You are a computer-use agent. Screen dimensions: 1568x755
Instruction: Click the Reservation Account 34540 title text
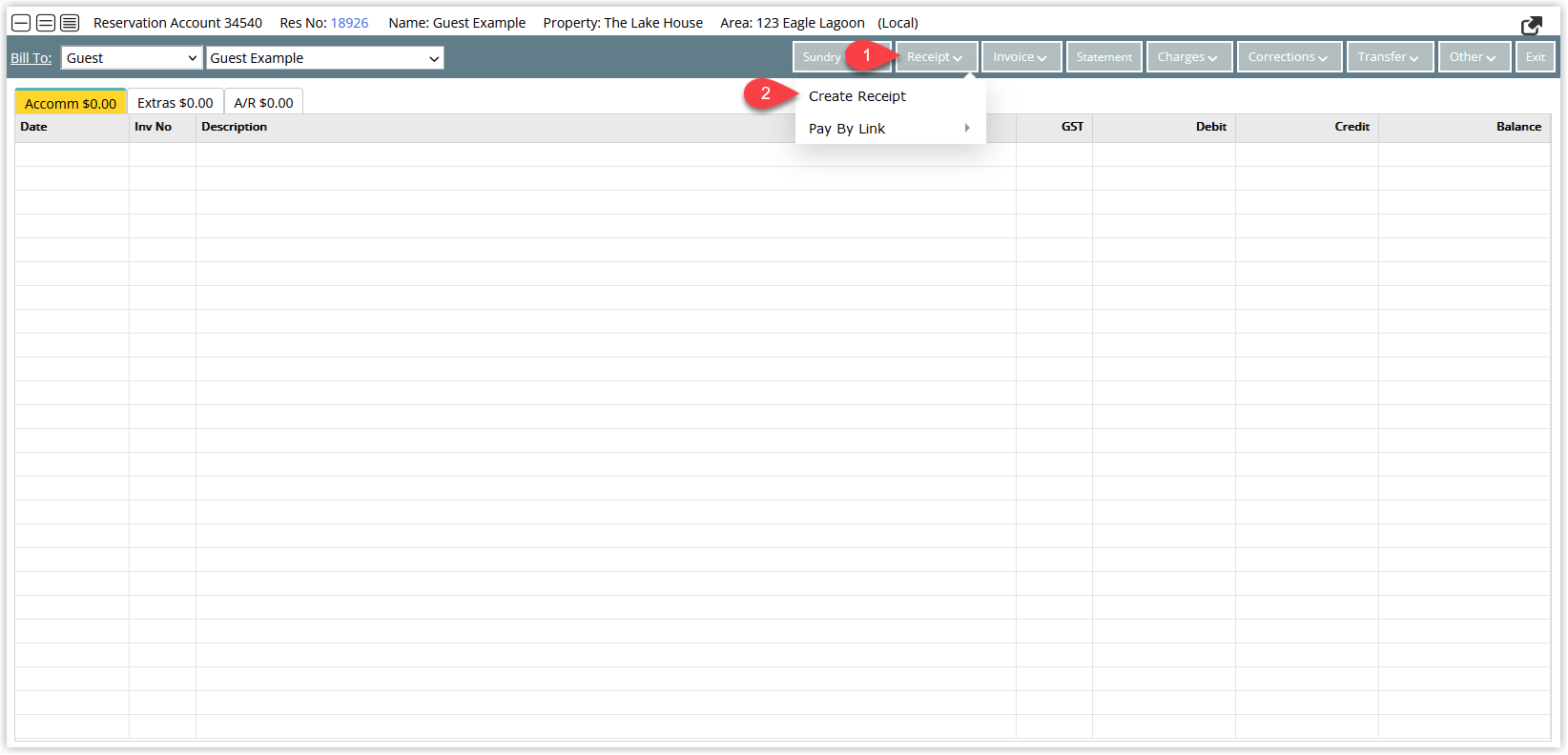[177, 23]
